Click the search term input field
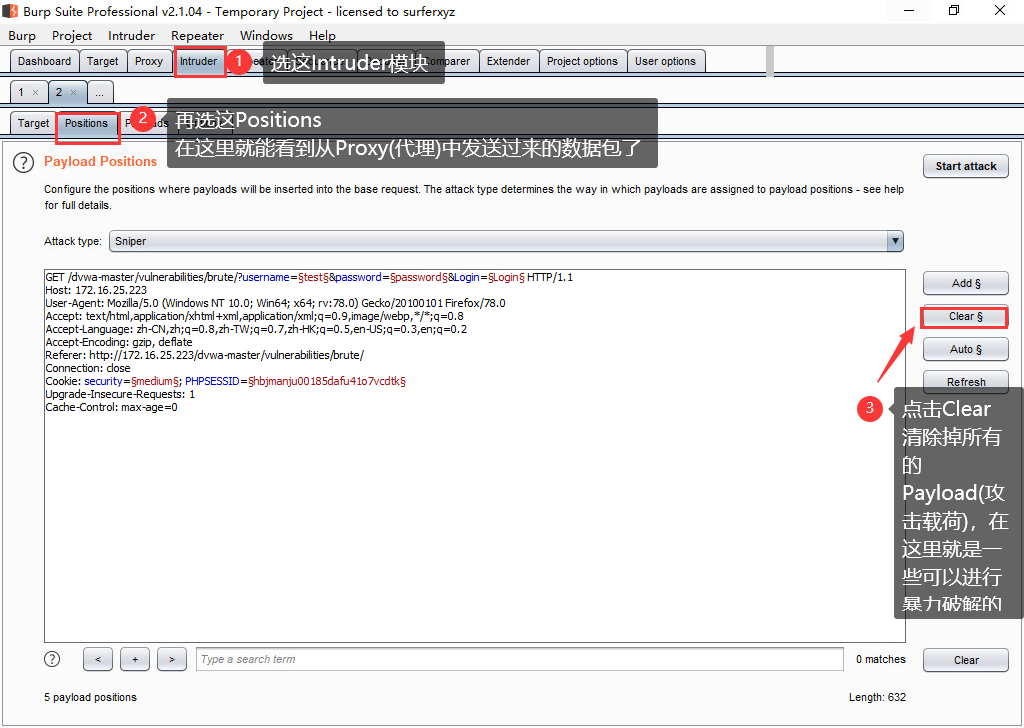Screen dimensions: 1024x728 (x=520, y=659)
